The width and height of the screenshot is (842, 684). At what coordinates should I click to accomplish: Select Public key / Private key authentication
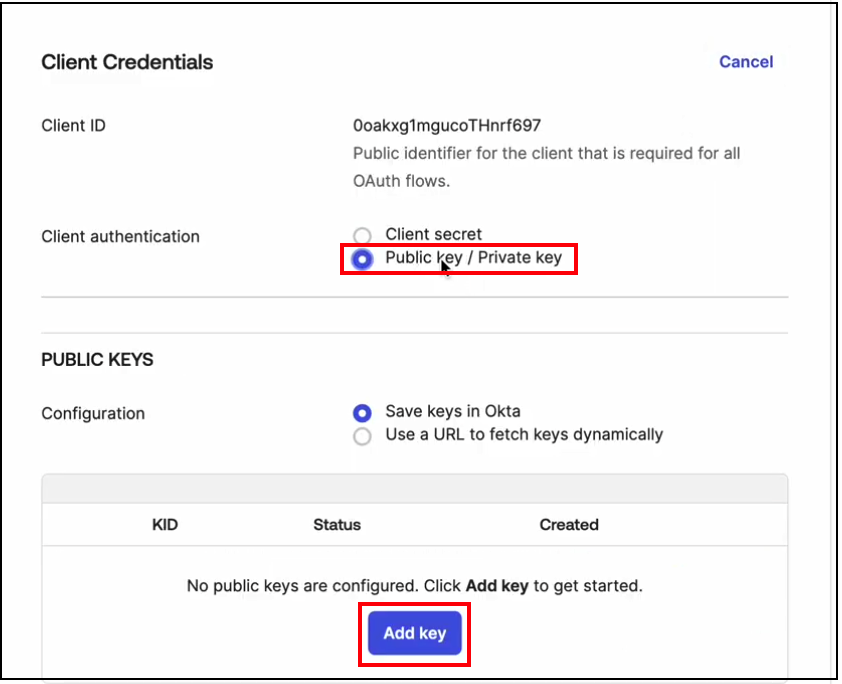click(x=362, y=259)
